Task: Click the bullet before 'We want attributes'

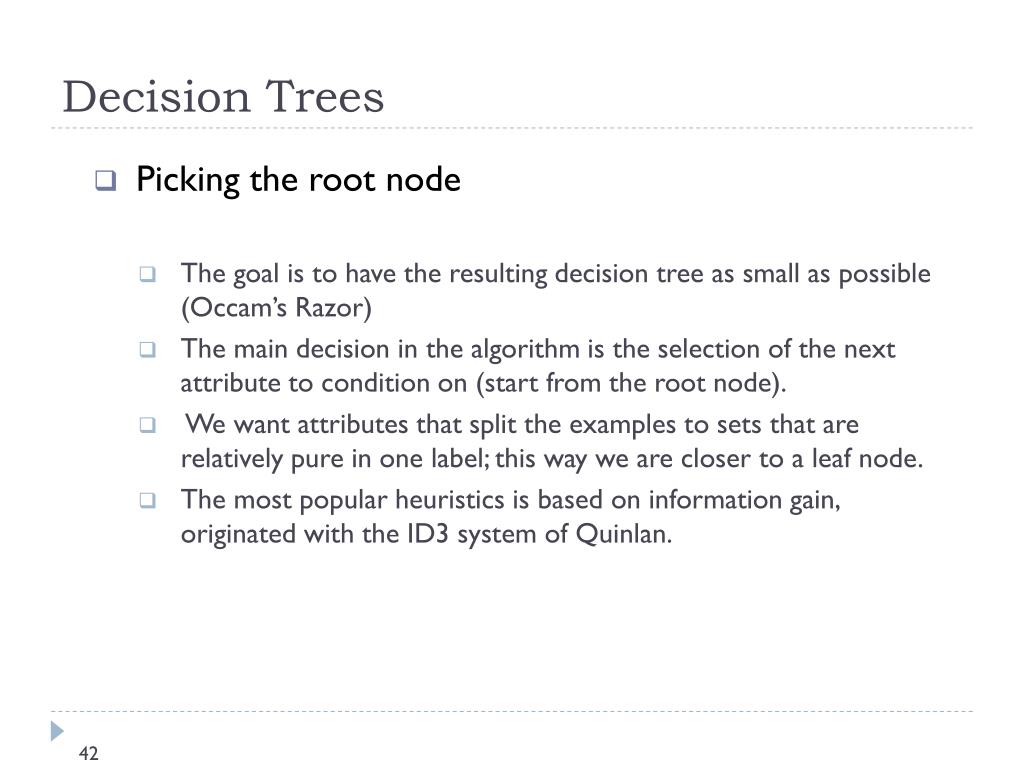Action: tap(148, 425)
